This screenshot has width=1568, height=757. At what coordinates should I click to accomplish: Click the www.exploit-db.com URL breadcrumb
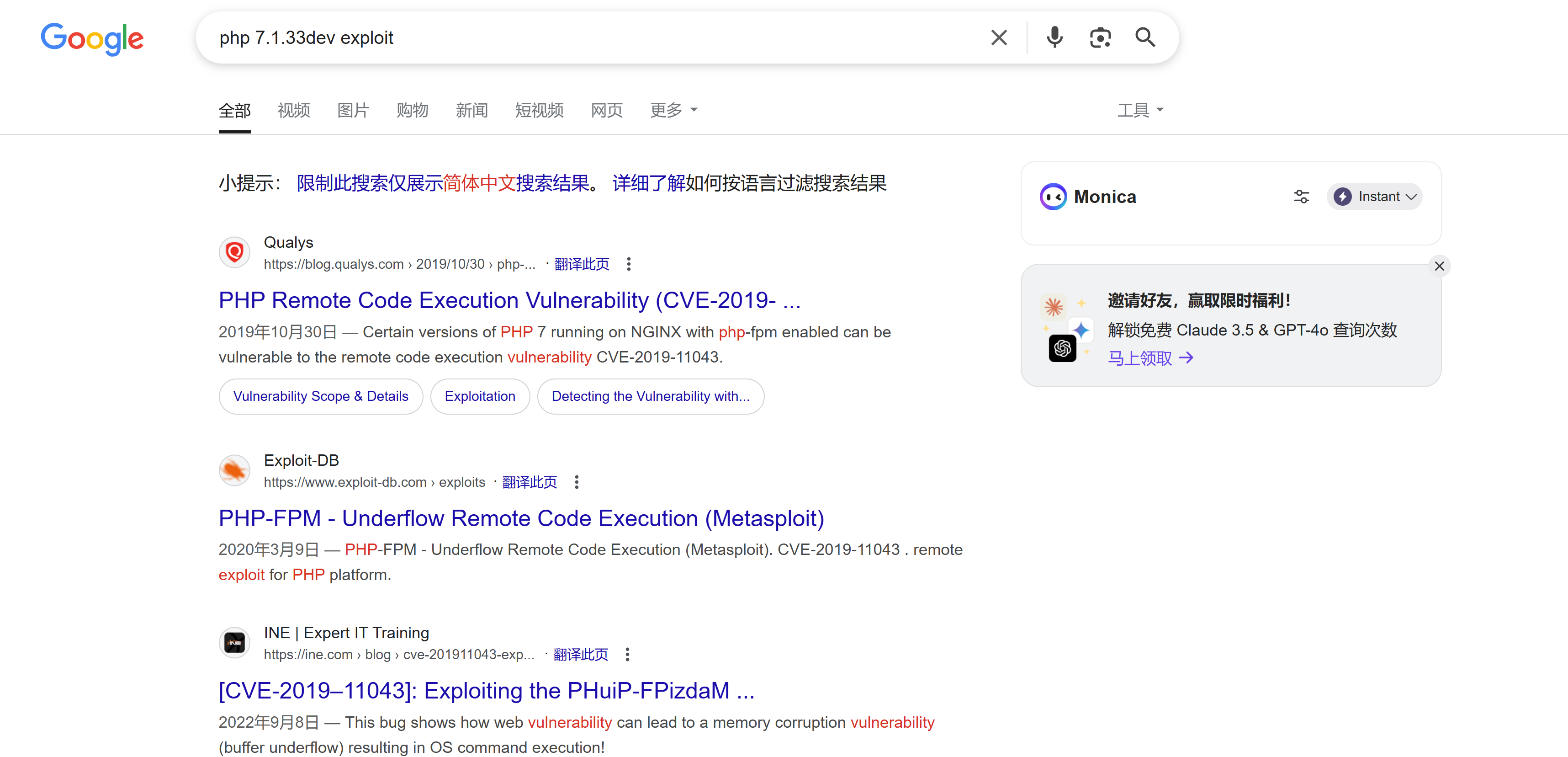(374, 482)
